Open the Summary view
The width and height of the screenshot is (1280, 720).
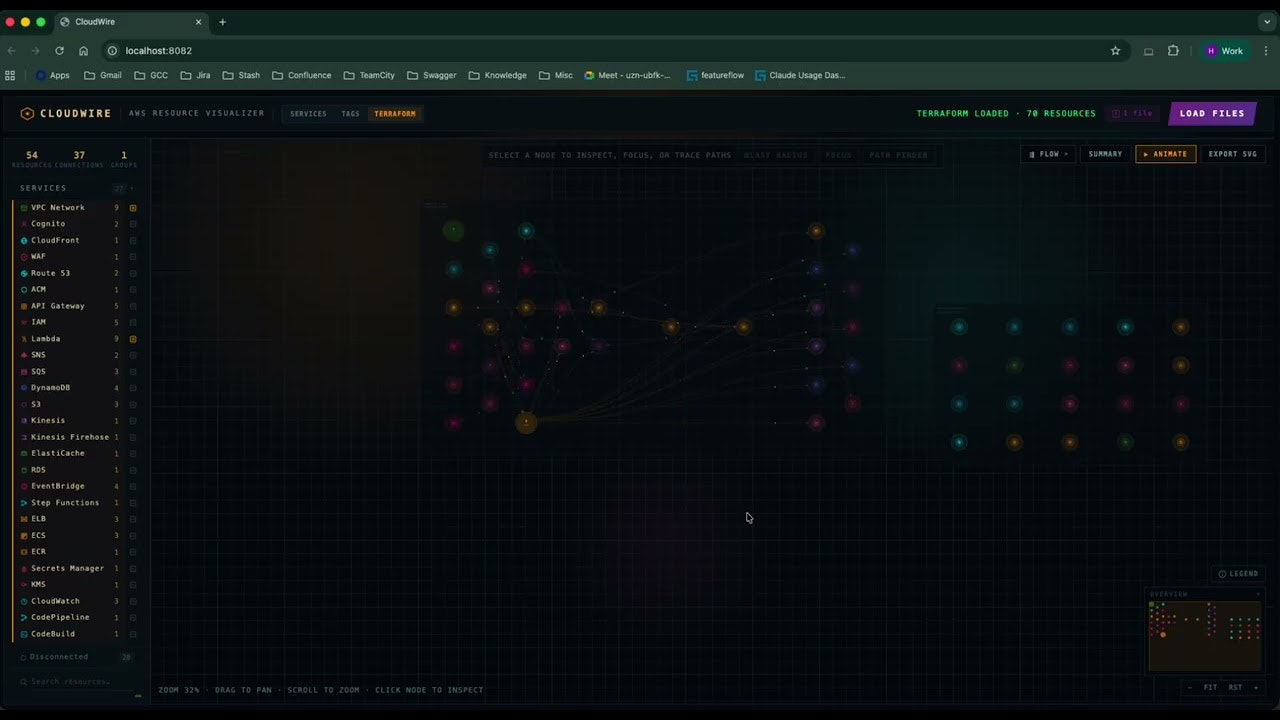[x=1105, y=154]
